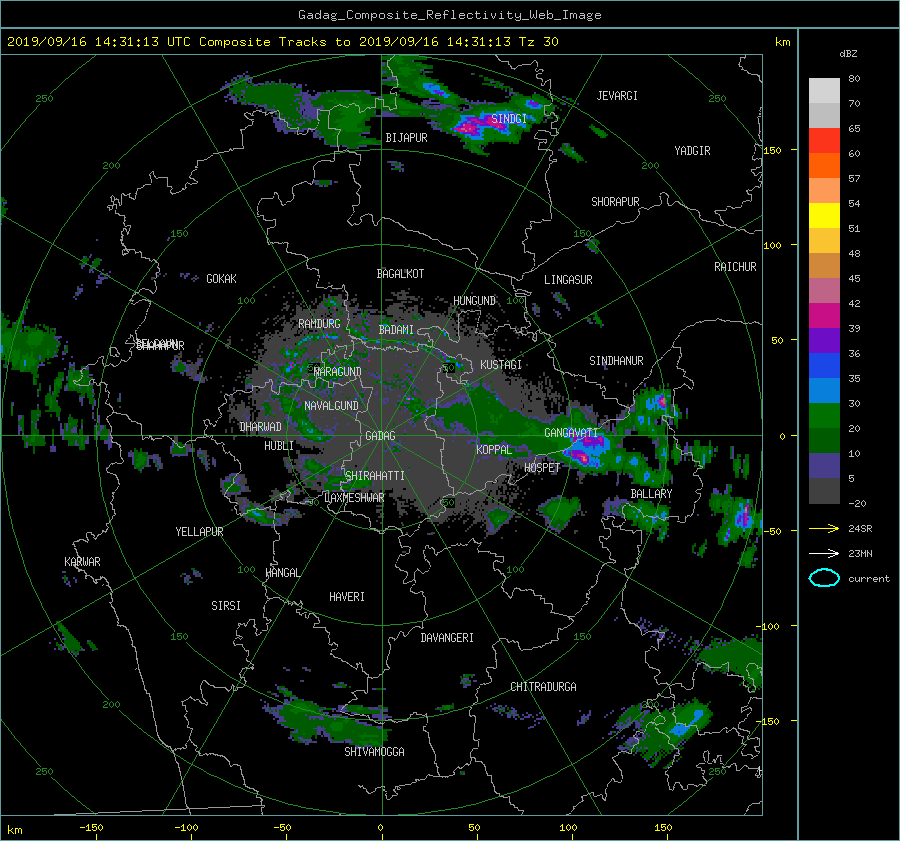Click the light gray 70 dBZ swatch
900x841 pixels.
pos(824,90)
